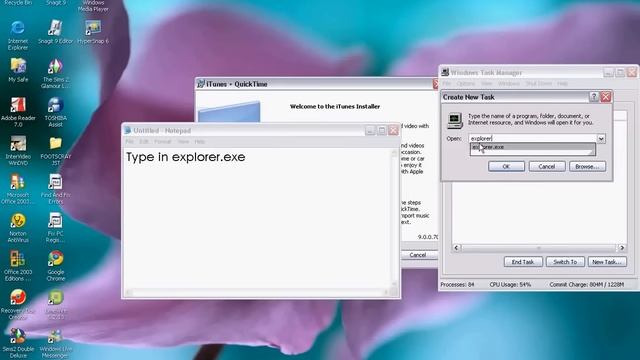This screenshot has height=360, width=640.
Task: Click Switch To in Task Manager
Action: tap(565, 262)
